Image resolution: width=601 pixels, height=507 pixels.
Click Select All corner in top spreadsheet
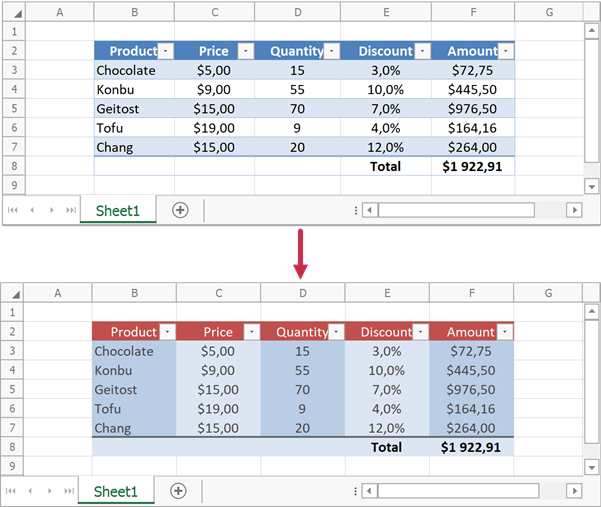coord(14,13)
